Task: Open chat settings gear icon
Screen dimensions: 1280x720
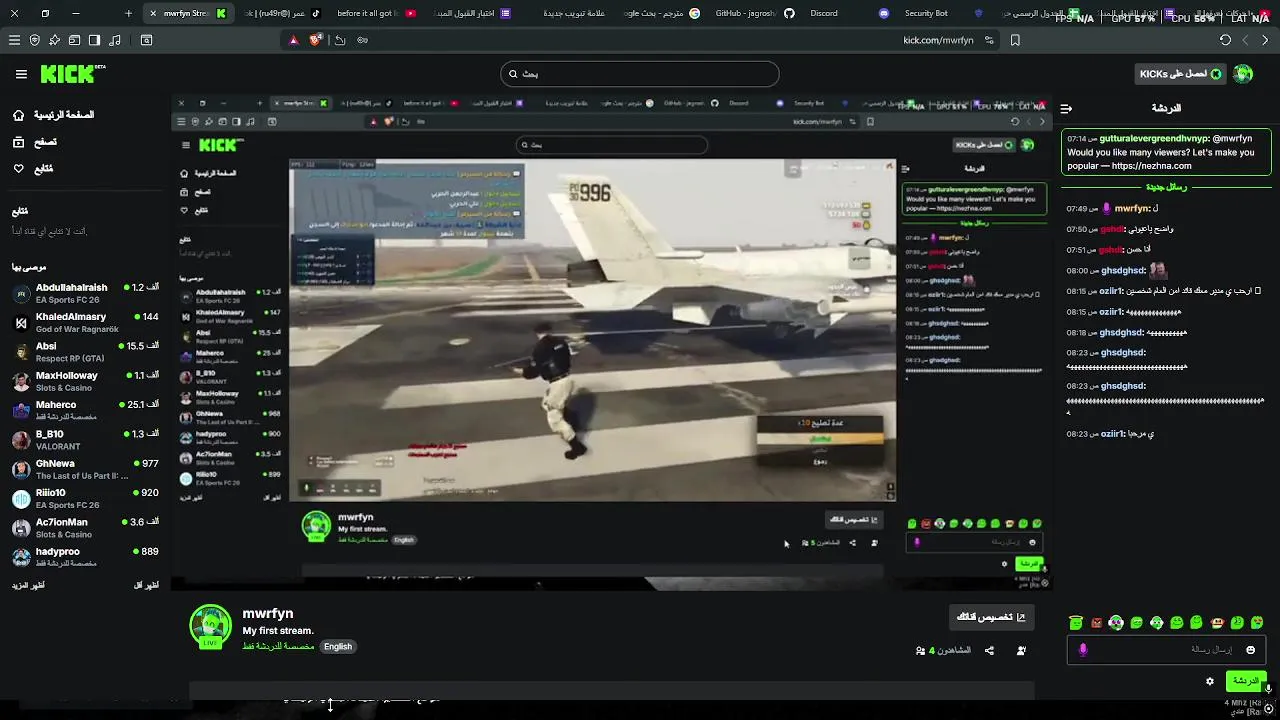Action: [1209, 681]
